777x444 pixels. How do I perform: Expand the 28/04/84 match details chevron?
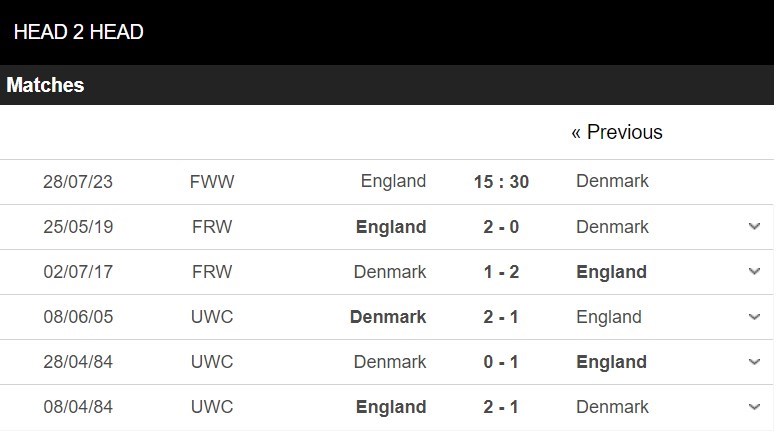754,362
